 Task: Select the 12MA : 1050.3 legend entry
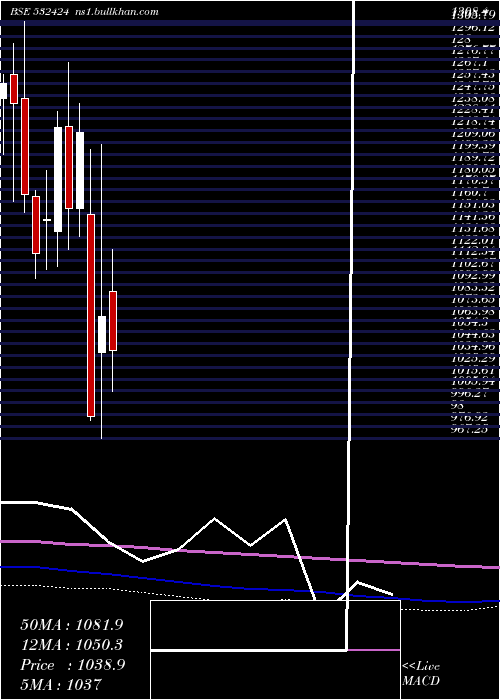pos(72,645)
